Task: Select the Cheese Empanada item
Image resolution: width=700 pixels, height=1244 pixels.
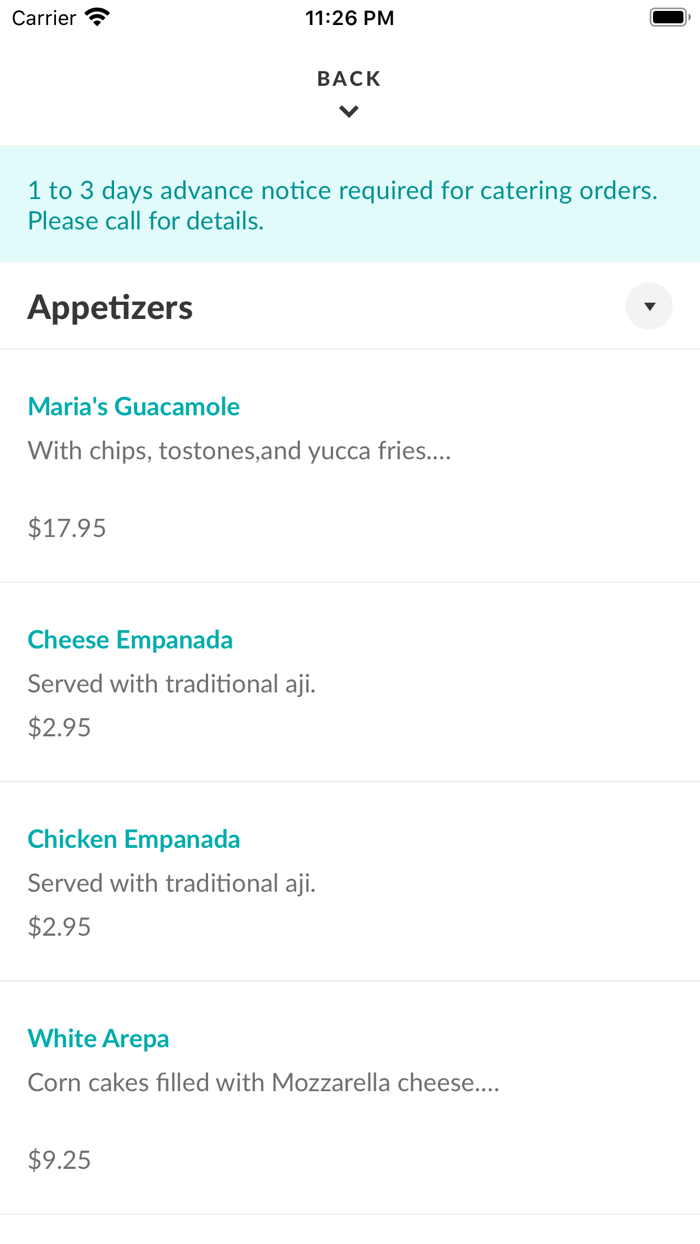Action: tap(130, 639)
